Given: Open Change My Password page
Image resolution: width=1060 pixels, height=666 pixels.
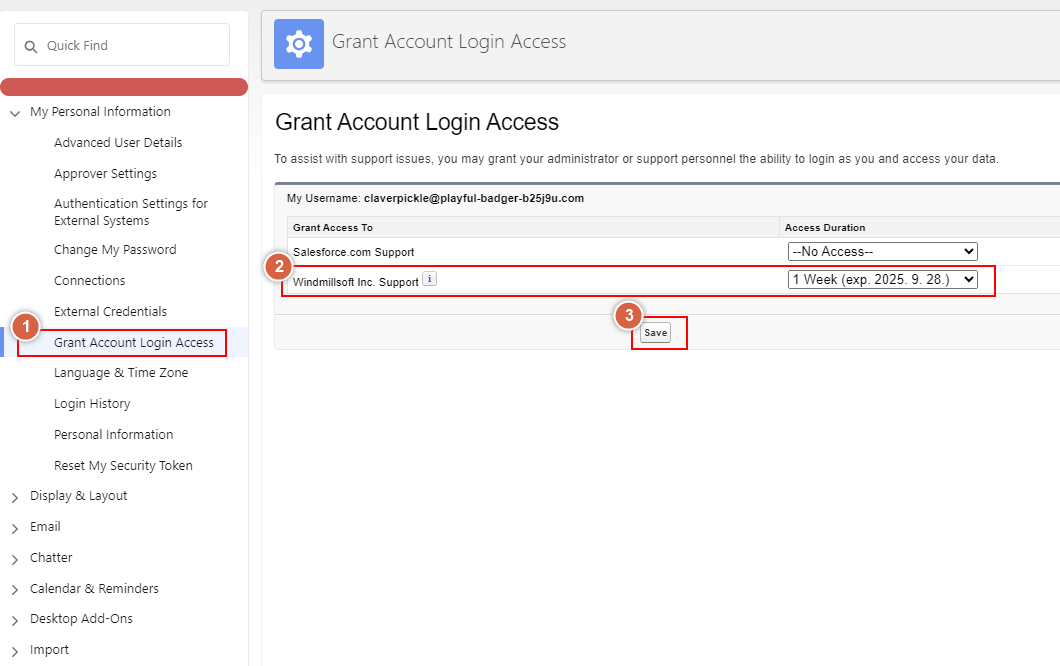Looking at the screenshot, I should point(115,250).
